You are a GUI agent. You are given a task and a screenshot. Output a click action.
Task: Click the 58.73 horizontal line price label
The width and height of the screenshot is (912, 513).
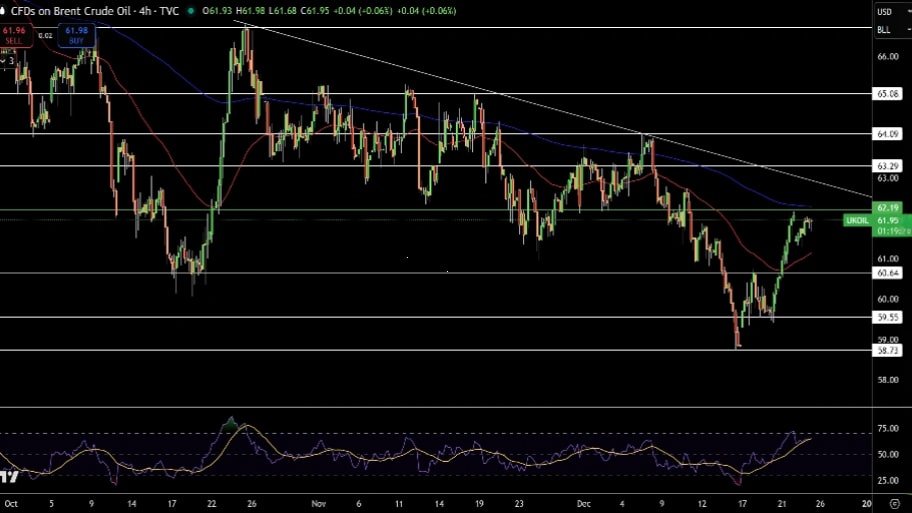coord(888,350)
